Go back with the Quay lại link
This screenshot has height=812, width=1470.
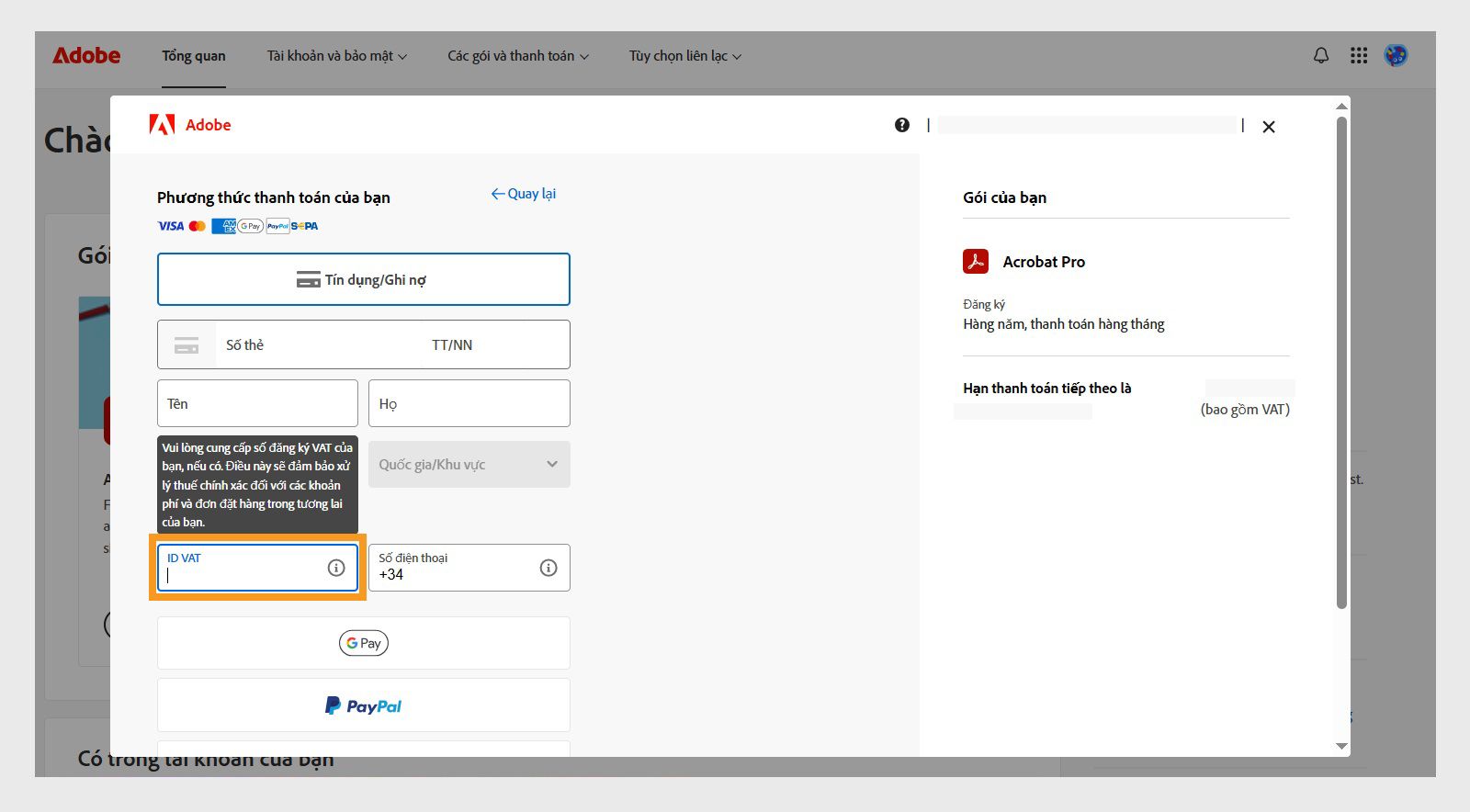click(524, 194)
